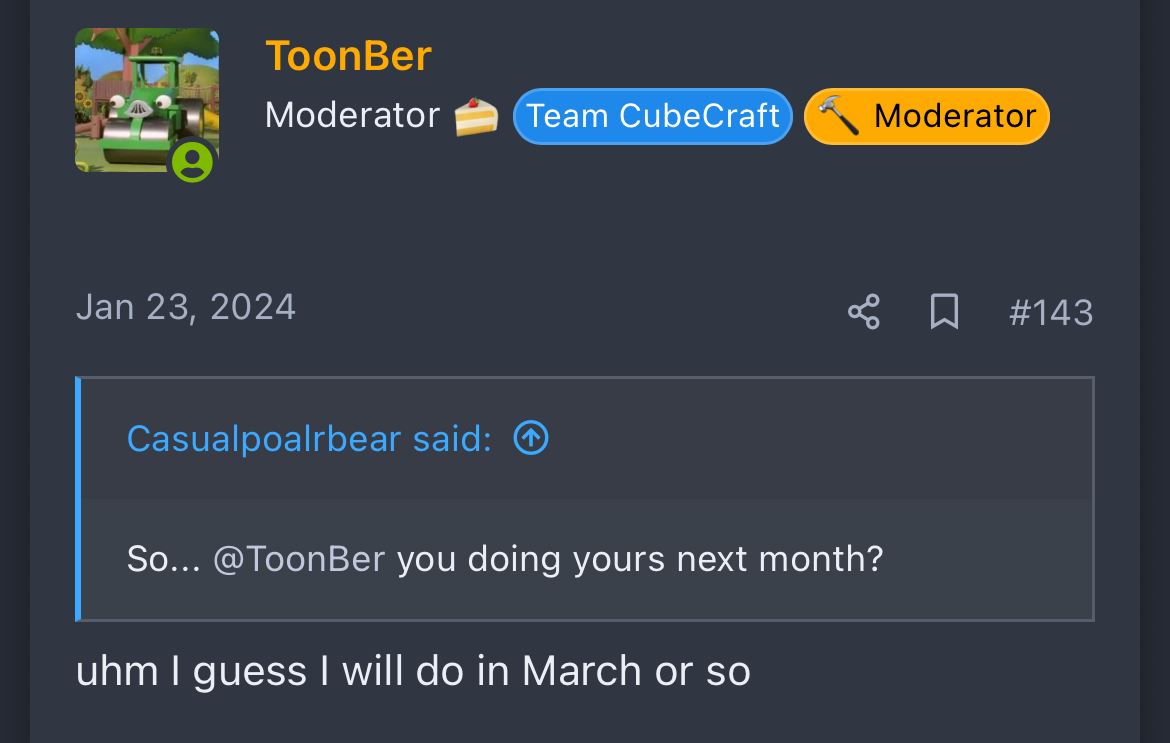Jump to original post via circled up-arrow
1170x743 pixels.
[531, 438]
